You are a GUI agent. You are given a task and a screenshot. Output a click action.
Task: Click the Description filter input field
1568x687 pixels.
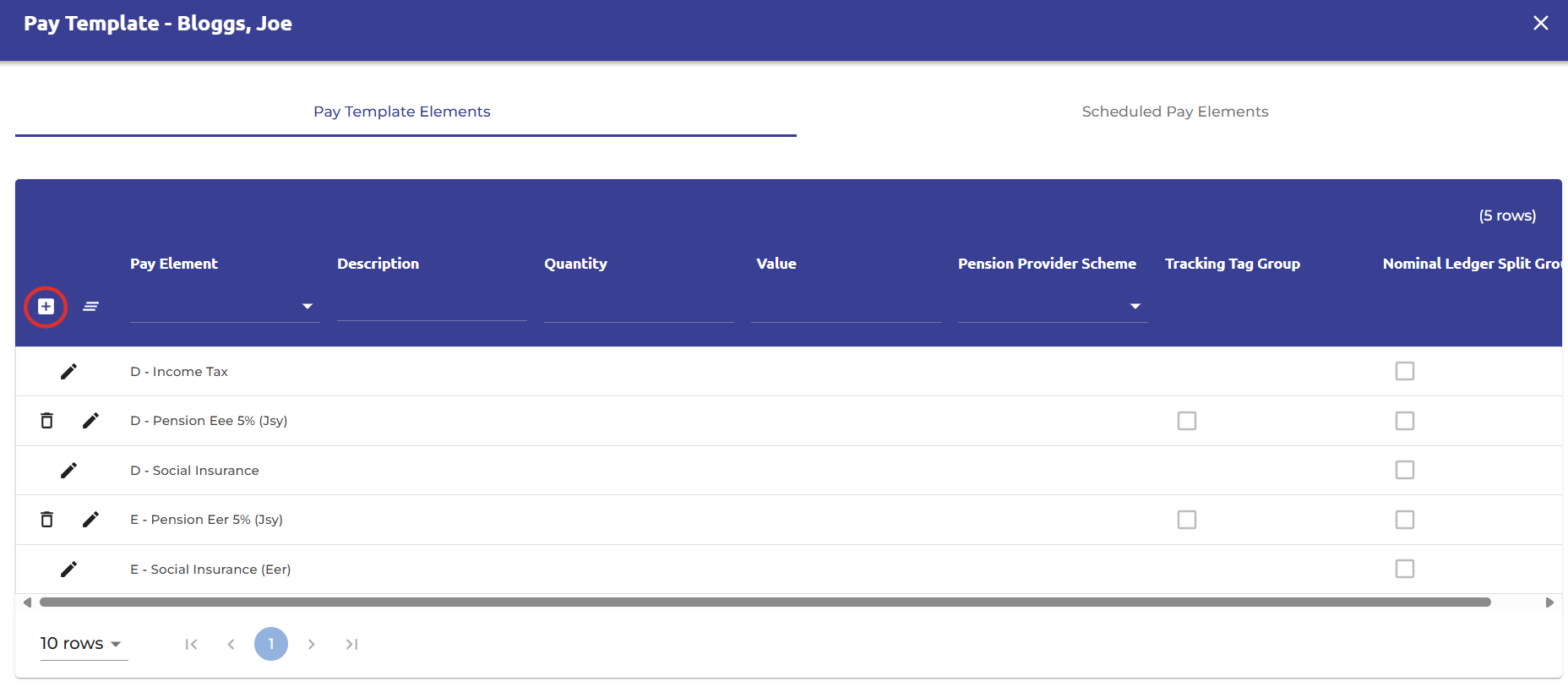pyautogui.click(x=432, y=306)
